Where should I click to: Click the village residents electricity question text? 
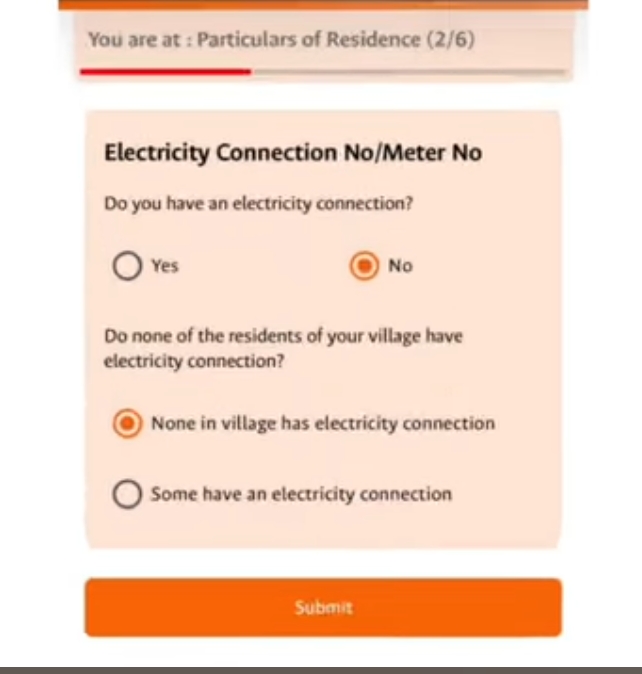pos(283,348)
